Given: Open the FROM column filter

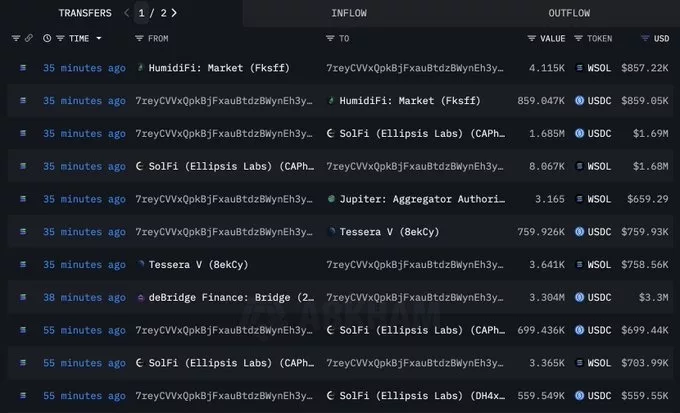Looking at the screenshot, I should [x=139, y=38].
